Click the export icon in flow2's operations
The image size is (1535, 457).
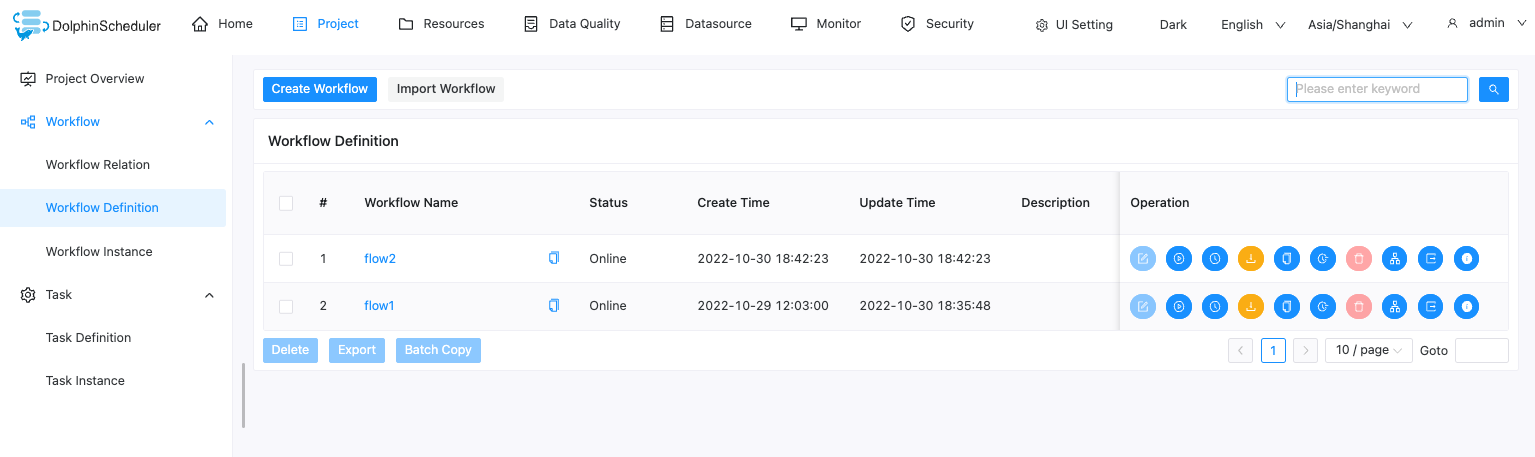tap(1431, 258)
